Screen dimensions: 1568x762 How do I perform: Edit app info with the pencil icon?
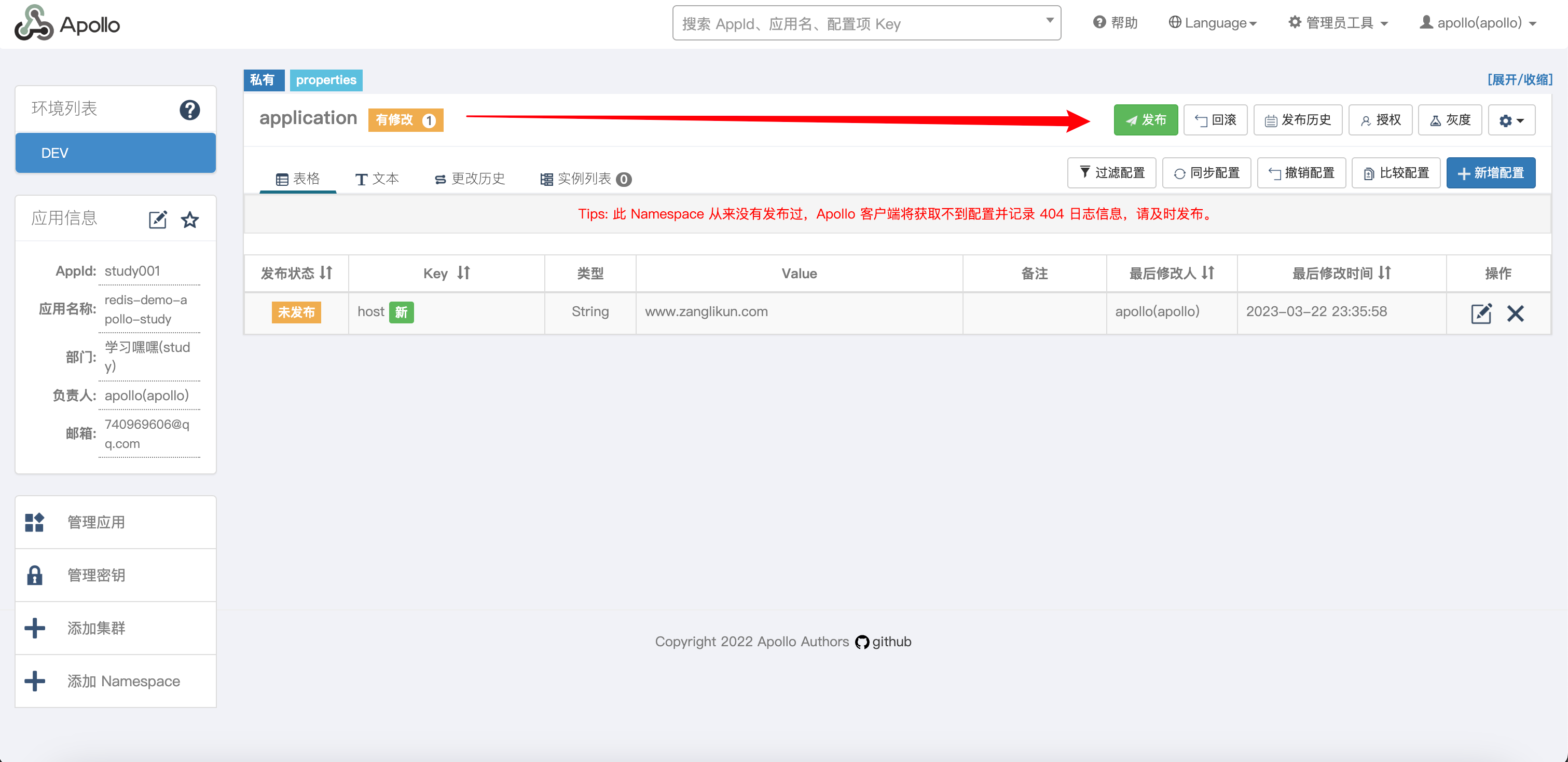tap(158, 219)
